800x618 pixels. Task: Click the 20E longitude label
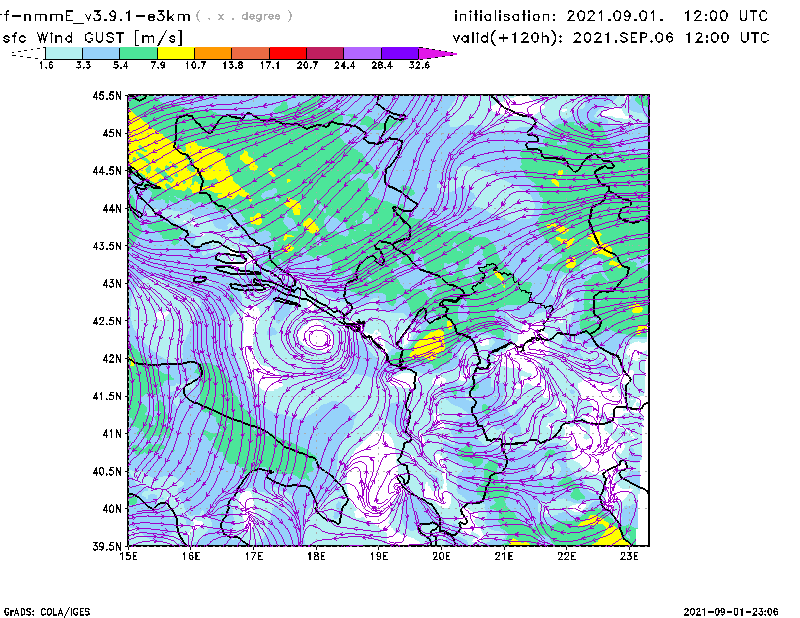[x=441, y=556]
